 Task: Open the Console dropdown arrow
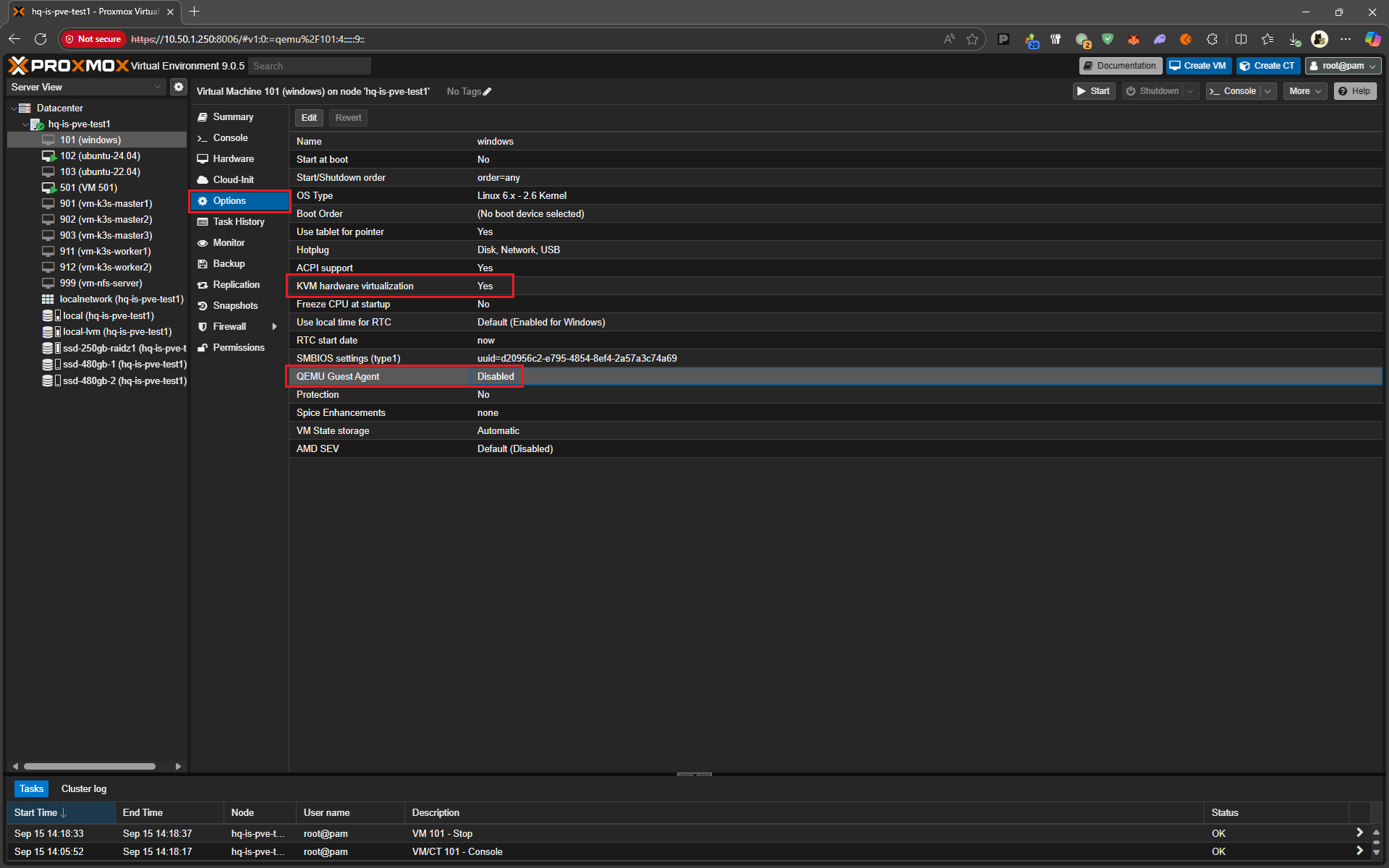click(x=1268, y=91)
